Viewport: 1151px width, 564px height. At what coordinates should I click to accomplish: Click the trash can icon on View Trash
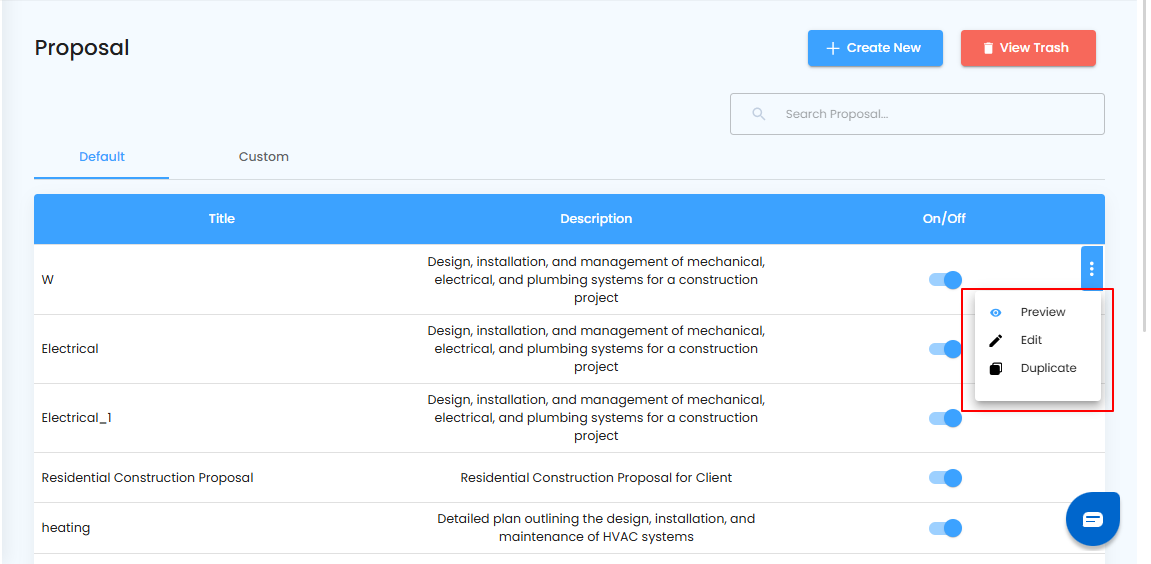click(987, 48)
